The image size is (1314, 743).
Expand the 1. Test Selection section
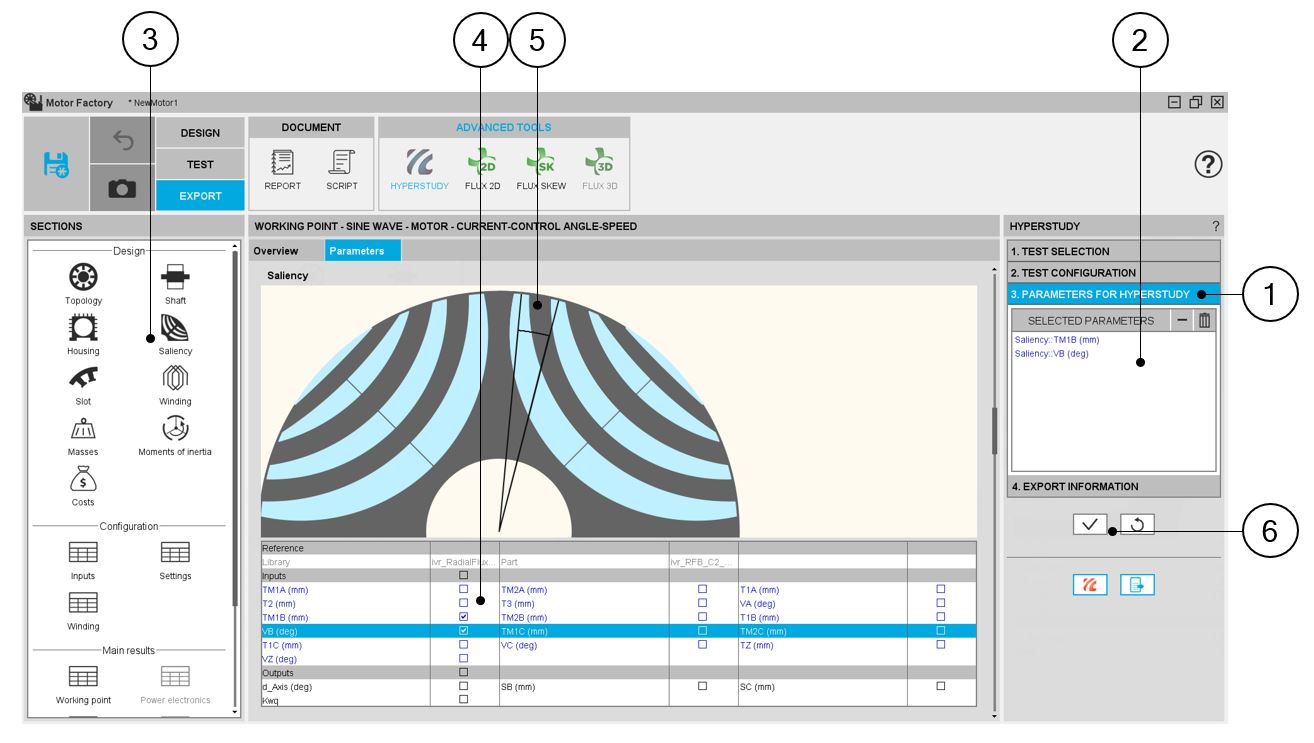click(x=1113, y=252)
